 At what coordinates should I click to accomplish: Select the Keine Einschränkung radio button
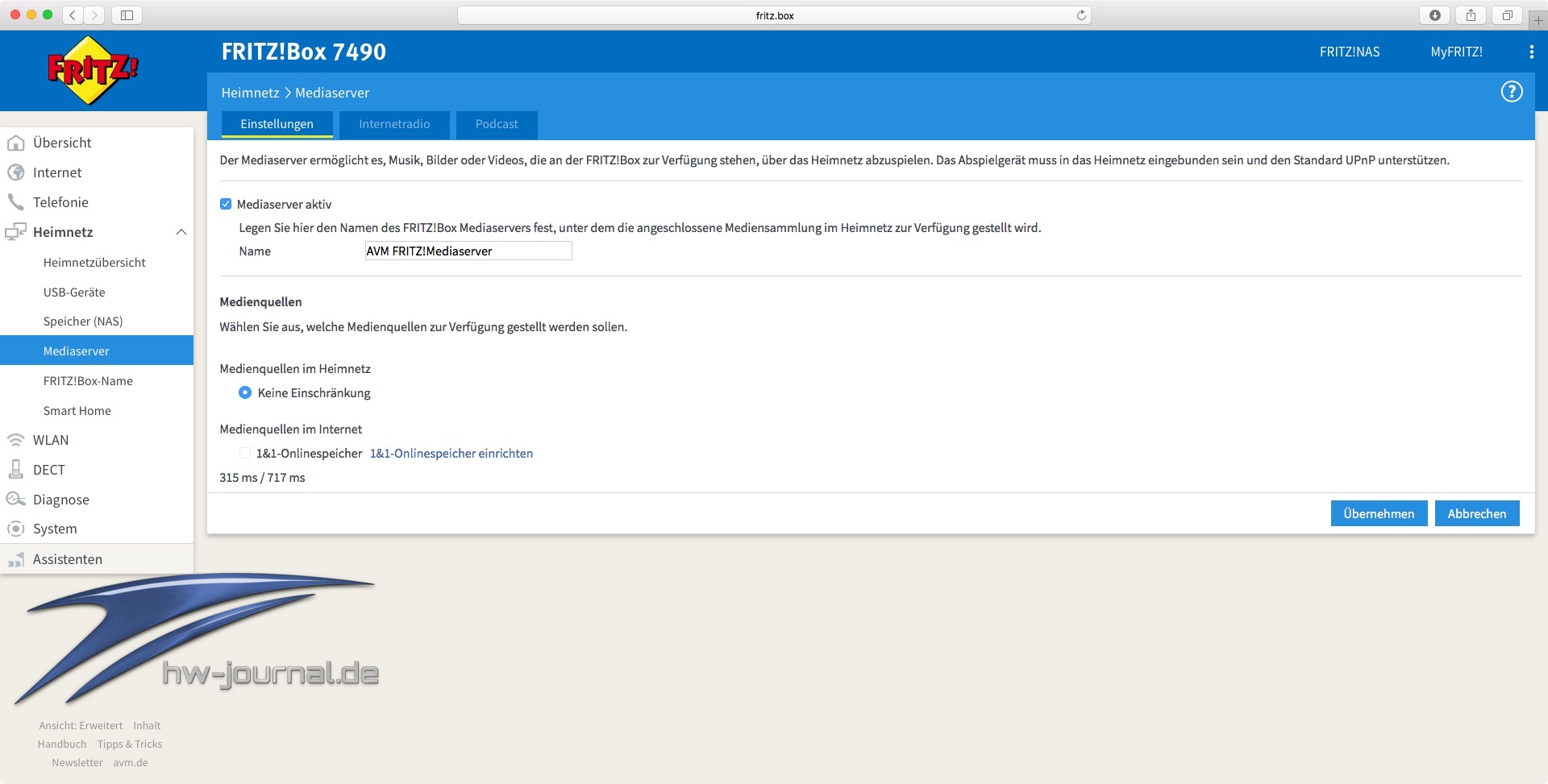[245, 392]
